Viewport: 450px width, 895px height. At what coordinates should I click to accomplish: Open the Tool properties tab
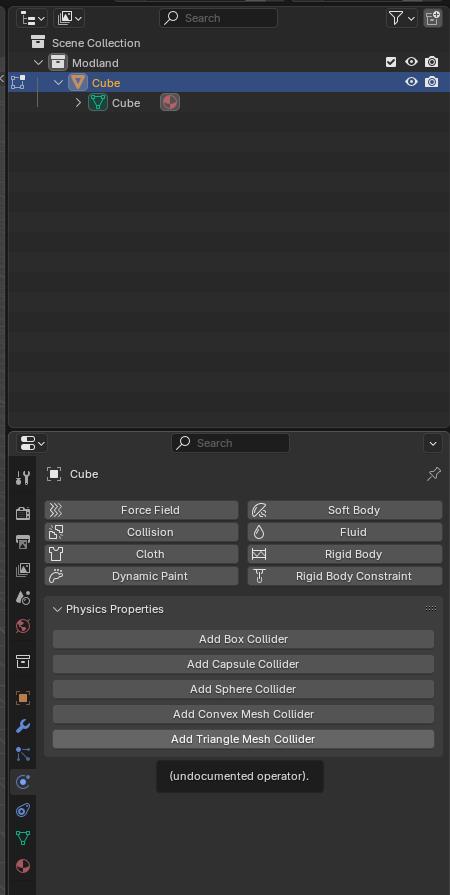click(x=23, y=478)
